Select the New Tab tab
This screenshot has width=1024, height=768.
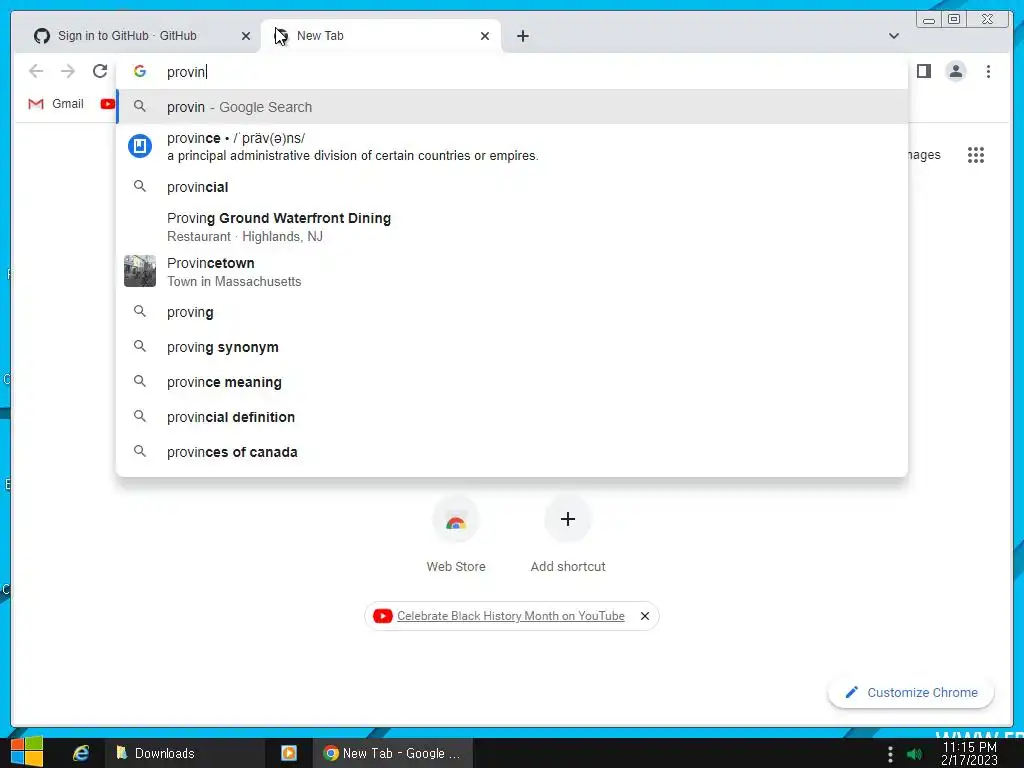(x=382, y=36)
